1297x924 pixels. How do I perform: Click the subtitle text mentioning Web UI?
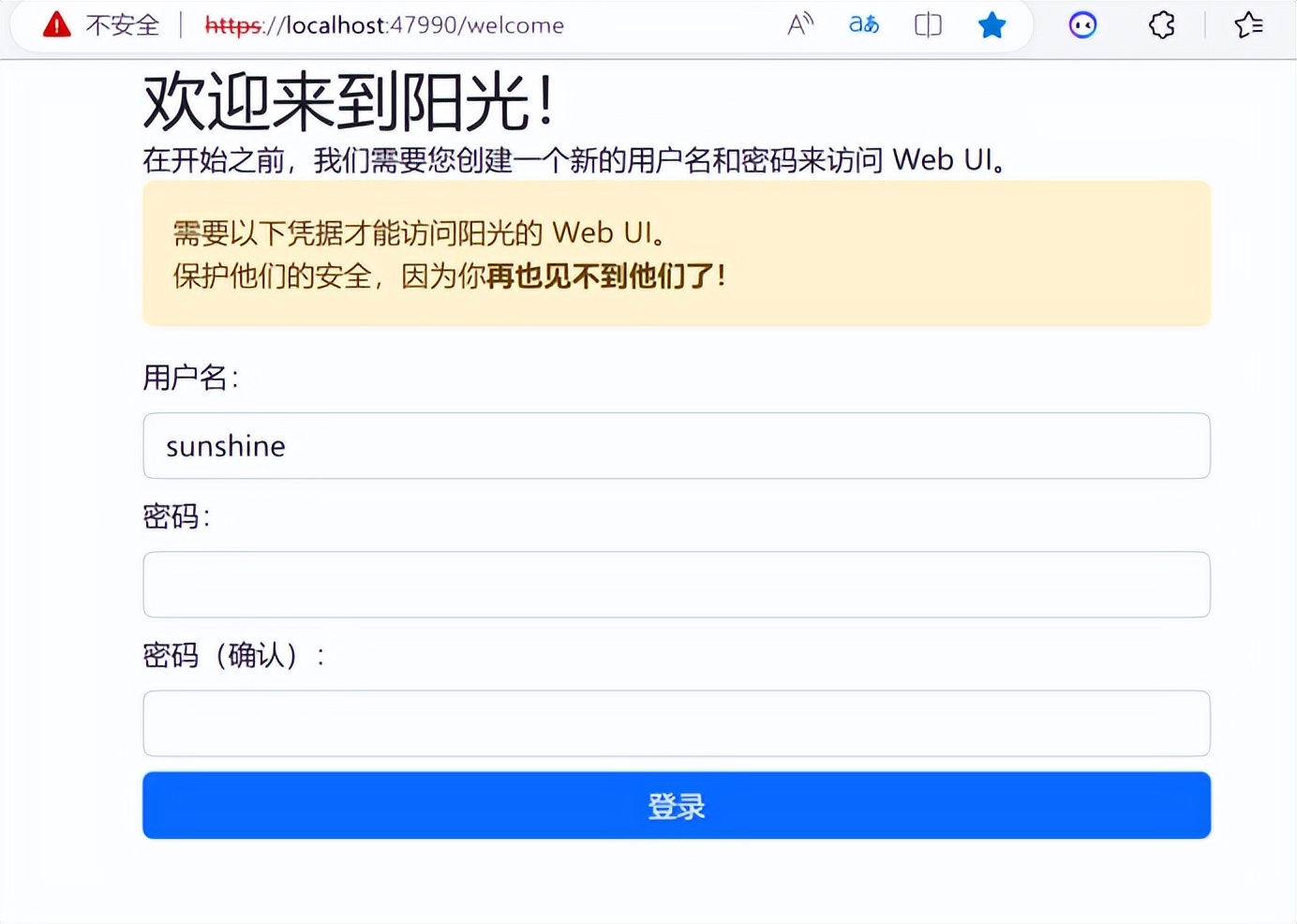575,160
